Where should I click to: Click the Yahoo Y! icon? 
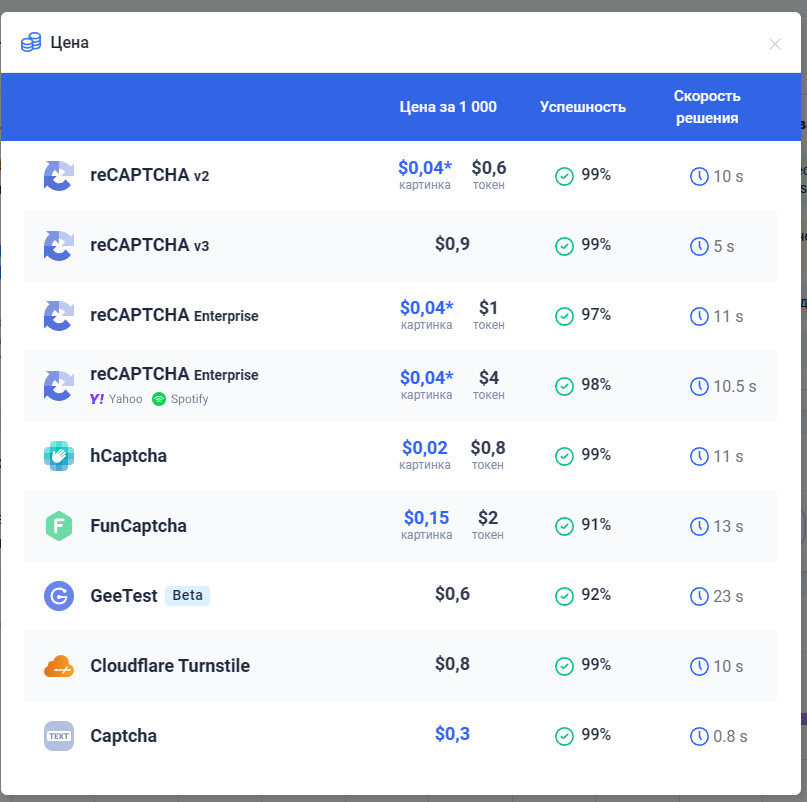click(x=97, y=399)
